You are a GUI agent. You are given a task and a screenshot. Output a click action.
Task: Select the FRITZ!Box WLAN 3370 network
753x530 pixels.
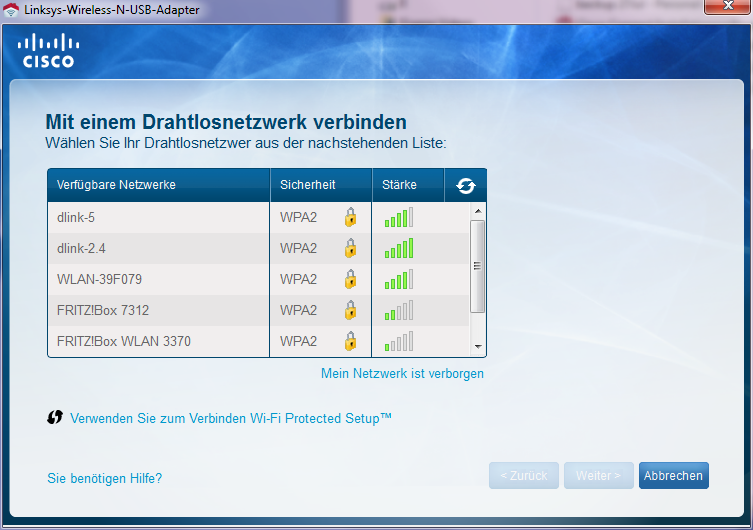[x=258, y=341]
